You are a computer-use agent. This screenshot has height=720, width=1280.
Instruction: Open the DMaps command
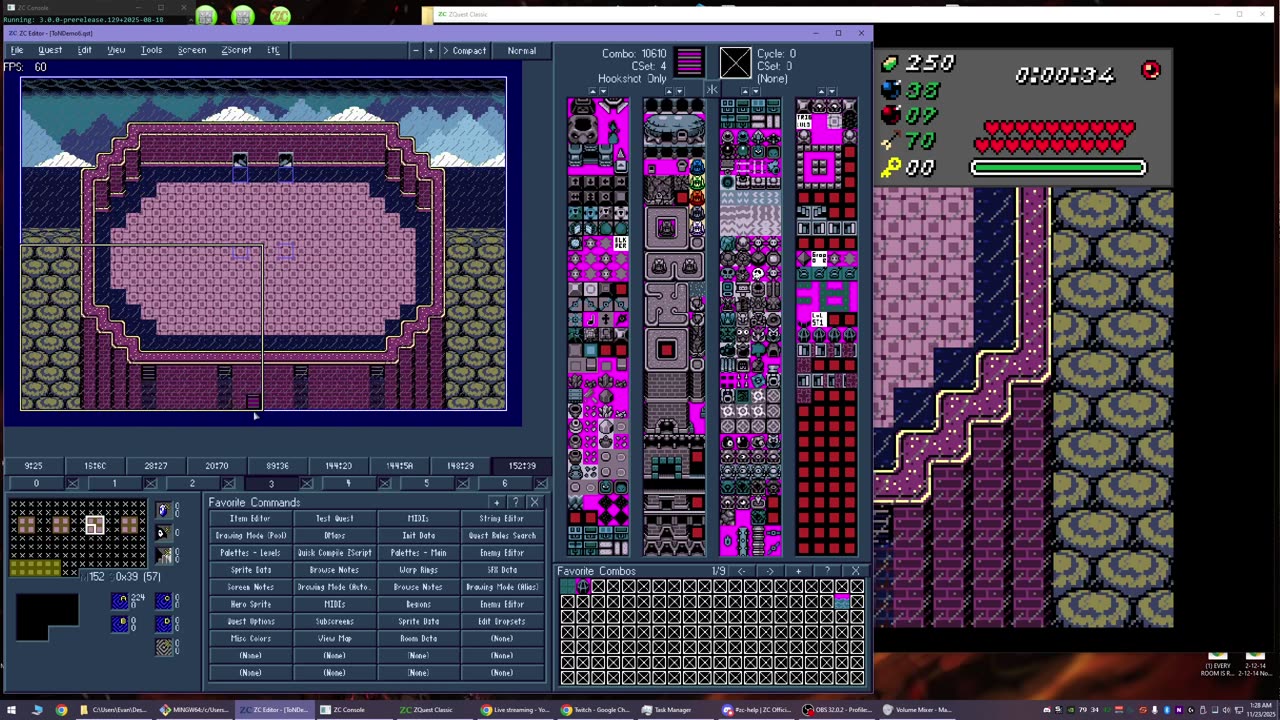(335, 536)
